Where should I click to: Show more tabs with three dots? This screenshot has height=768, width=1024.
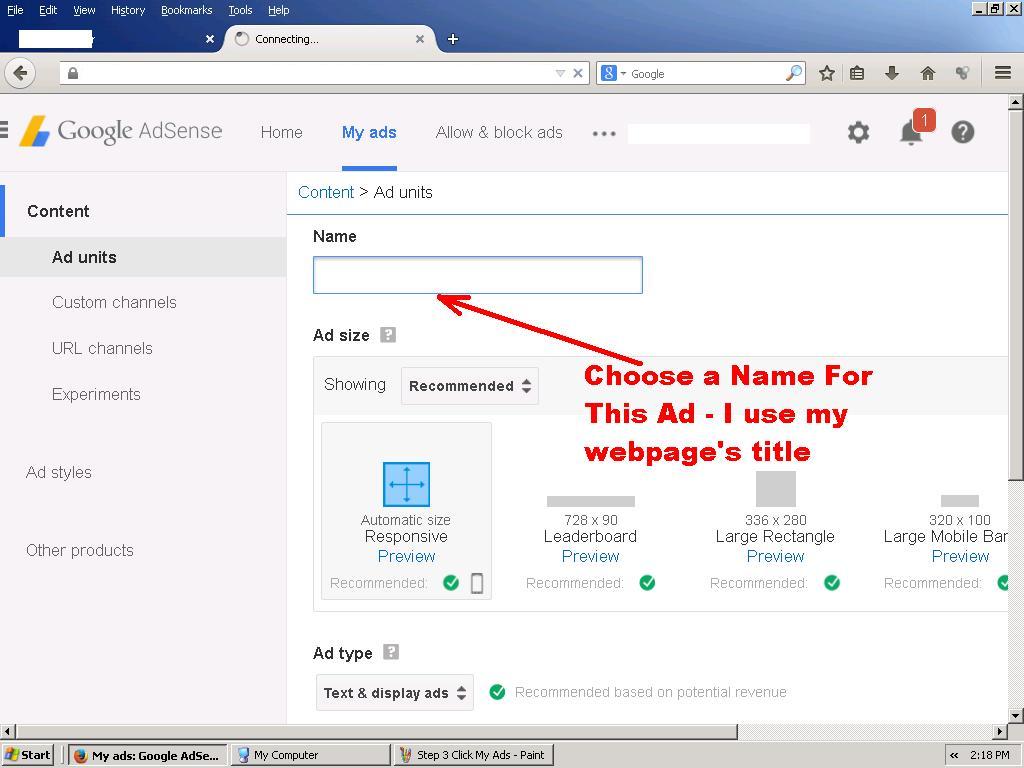pos(604,133)
